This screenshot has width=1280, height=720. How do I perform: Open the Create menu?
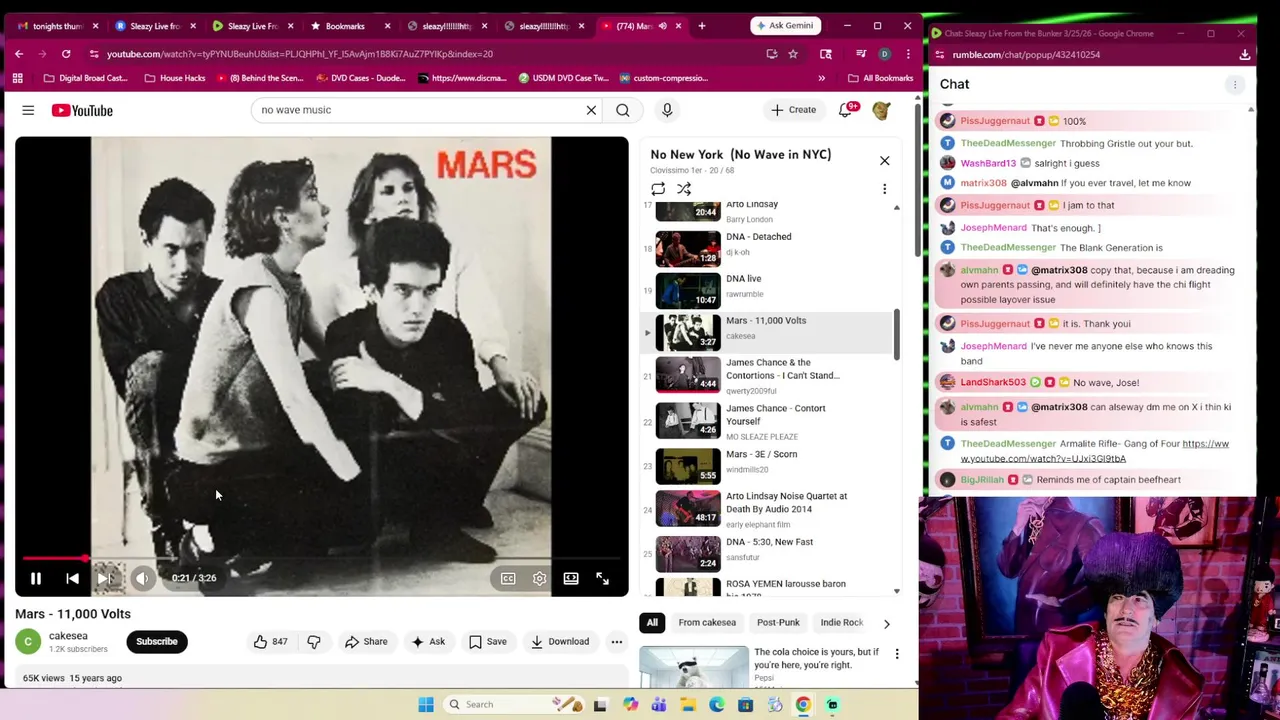793,110
